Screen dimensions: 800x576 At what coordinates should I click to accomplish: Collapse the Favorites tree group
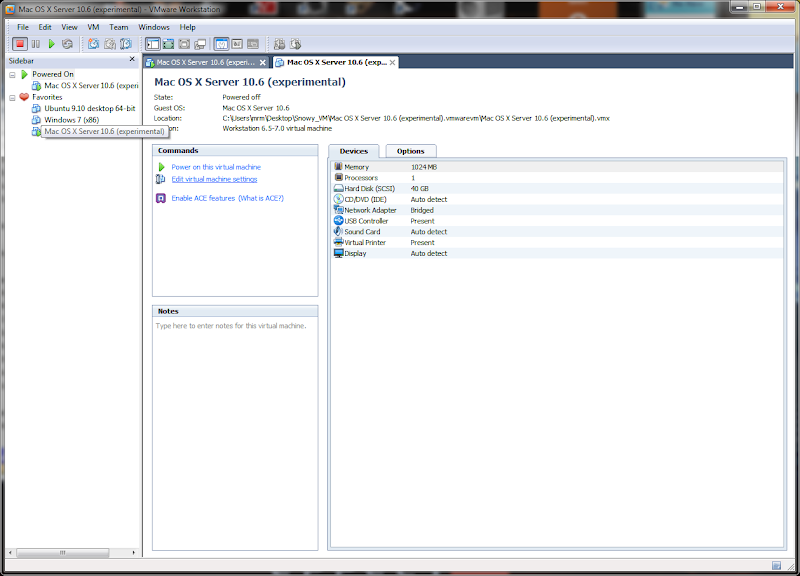tap(12, 97)
